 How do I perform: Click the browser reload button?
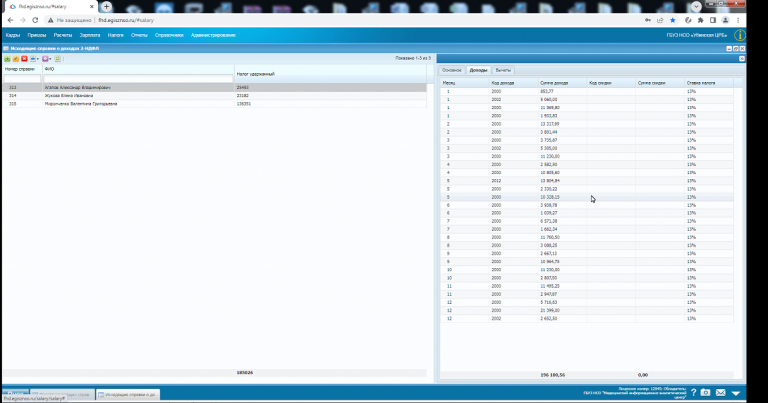[35, 20]
